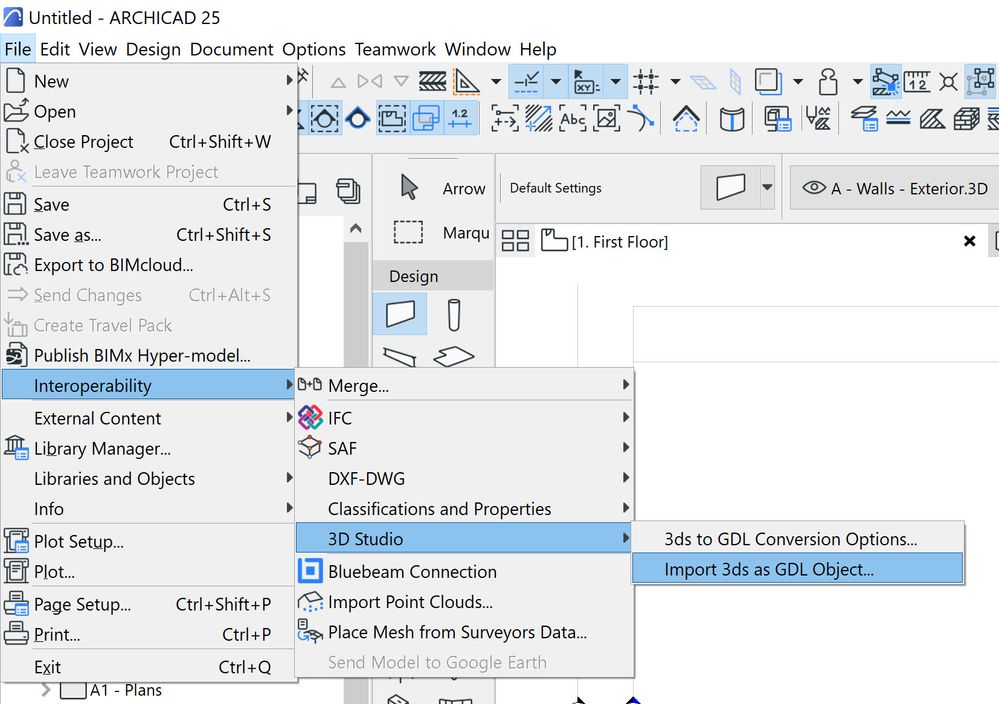
Task: Toggle the overlapping windows highlighted toolbar button
Action: coord(426,118)
